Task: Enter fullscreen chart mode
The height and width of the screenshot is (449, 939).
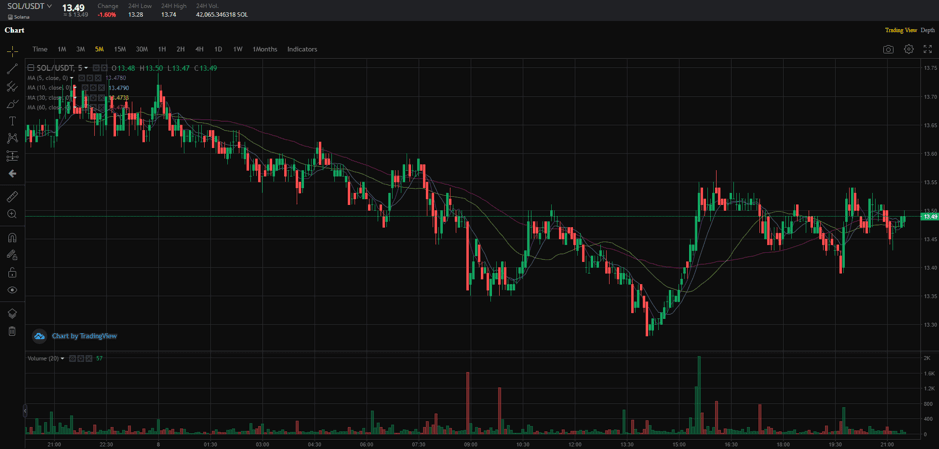Action: click(x=927, y=49)
